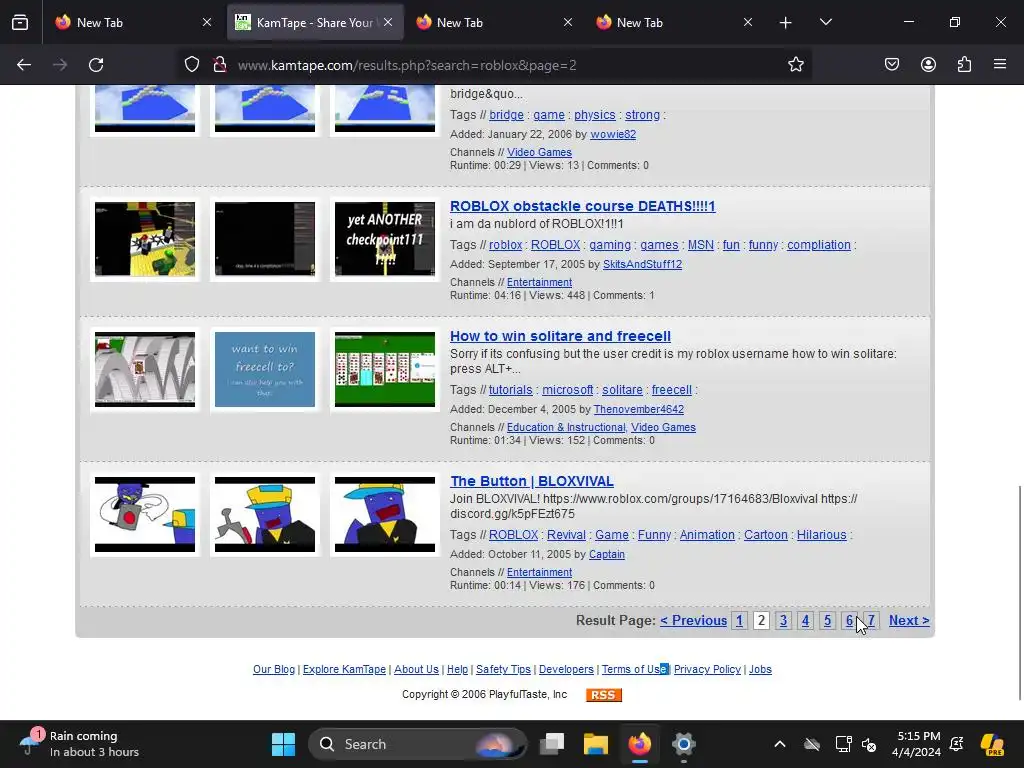The width and height of the screenshot is (1024, 768).
Task: Visit uploader Captain's profile
Action: [607, 554]
